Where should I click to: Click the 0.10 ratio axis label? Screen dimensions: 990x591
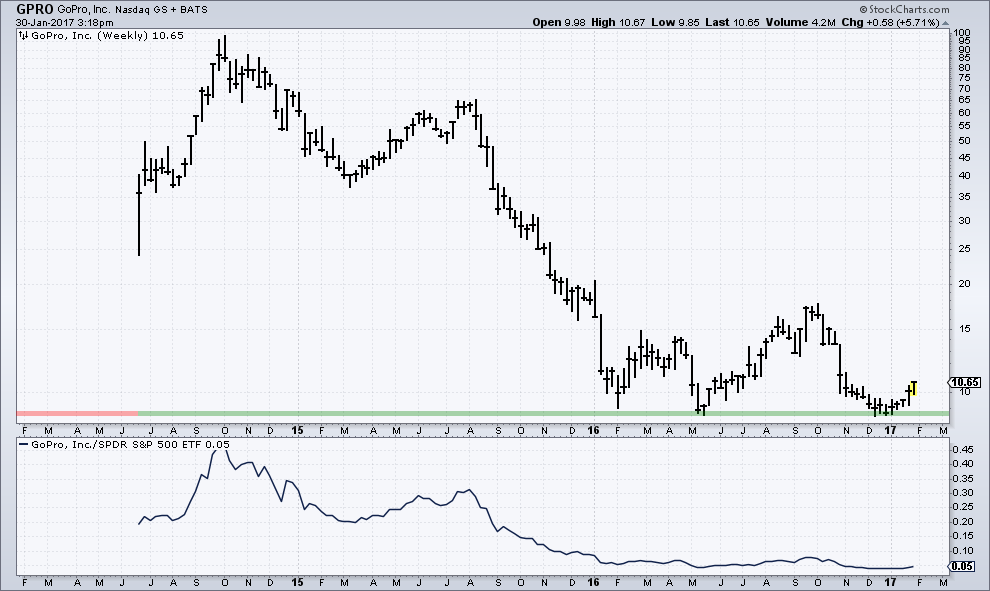(963, 551)
